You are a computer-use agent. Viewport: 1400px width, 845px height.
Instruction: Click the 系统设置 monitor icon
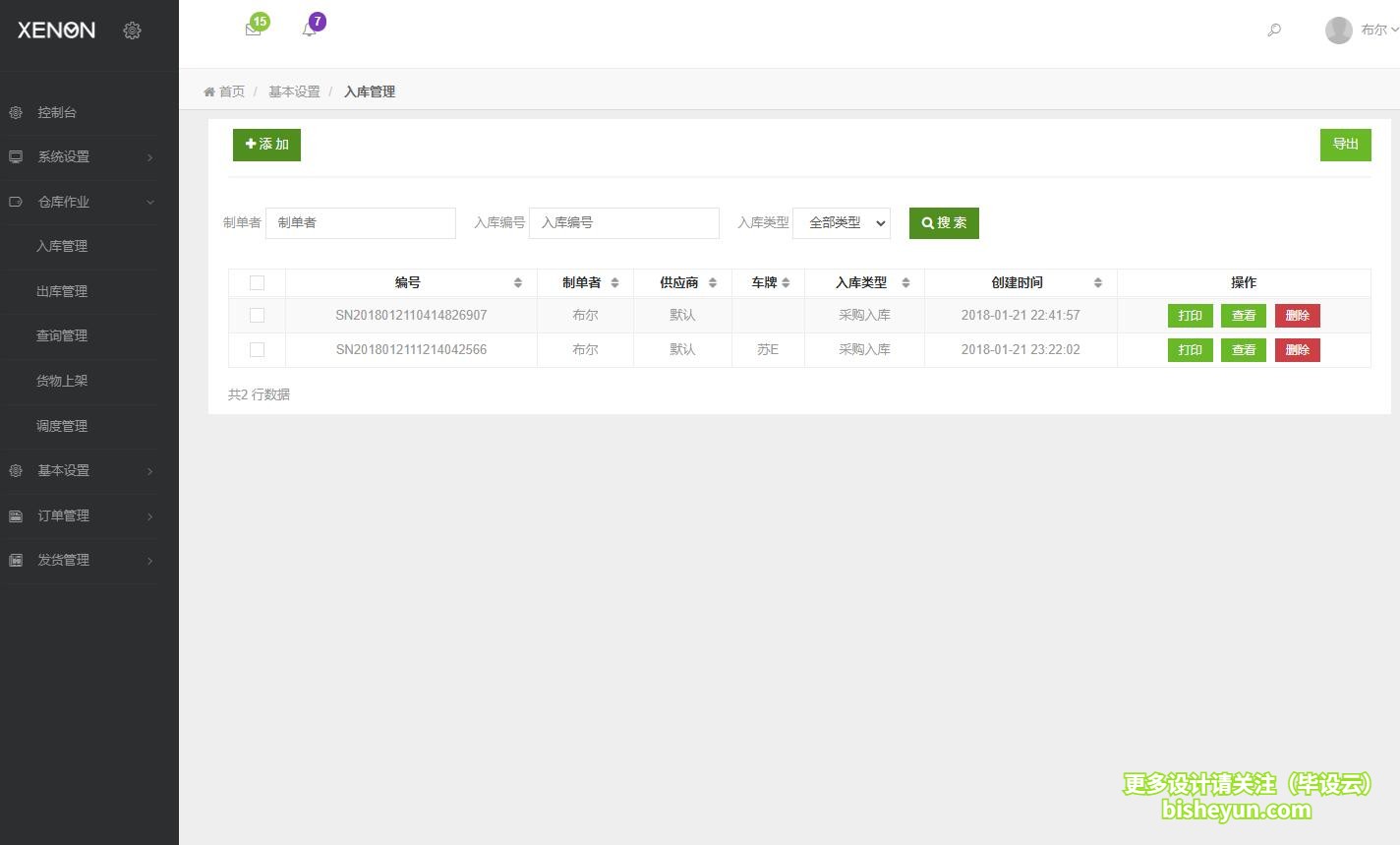16,156
